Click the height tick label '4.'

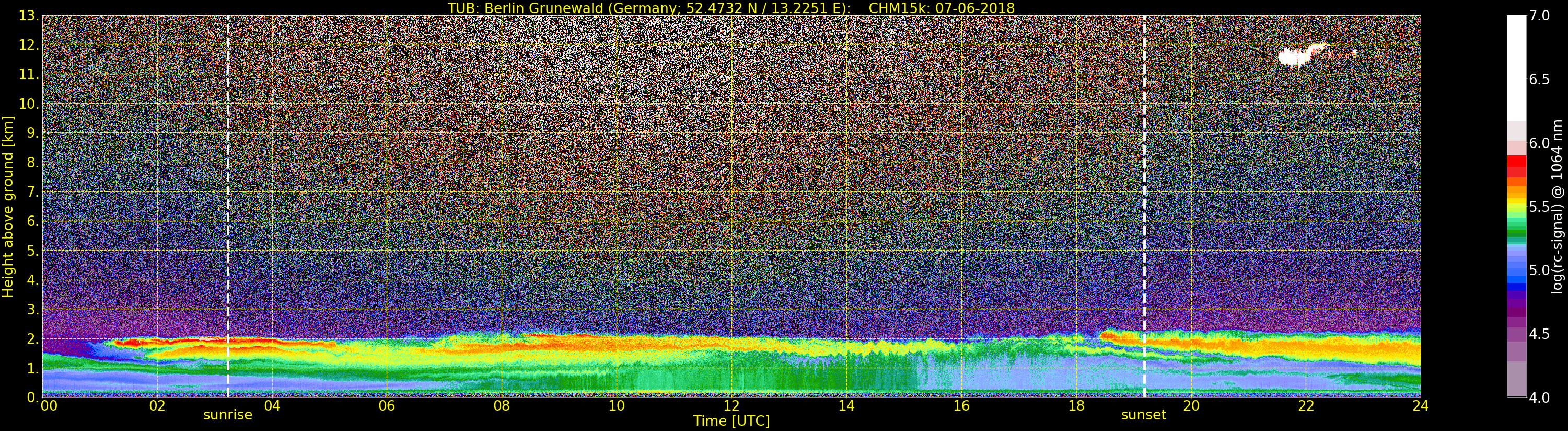tap(33, 280)
